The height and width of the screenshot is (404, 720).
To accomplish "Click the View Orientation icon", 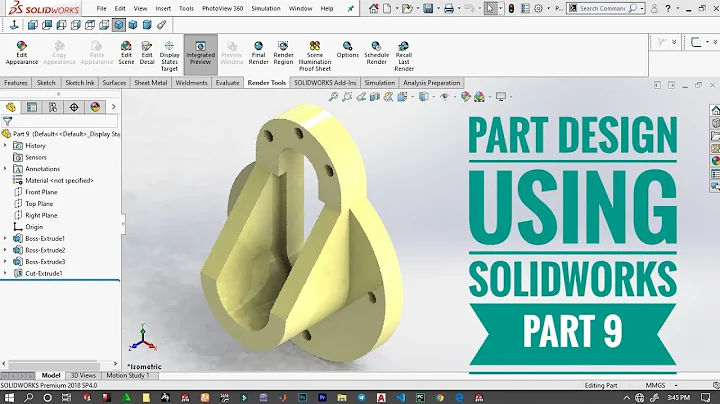I will [402, 96].
